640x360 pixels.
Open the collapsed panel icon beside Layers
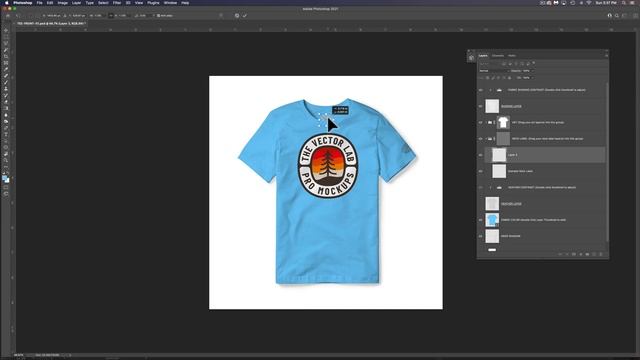click(471, 58)
